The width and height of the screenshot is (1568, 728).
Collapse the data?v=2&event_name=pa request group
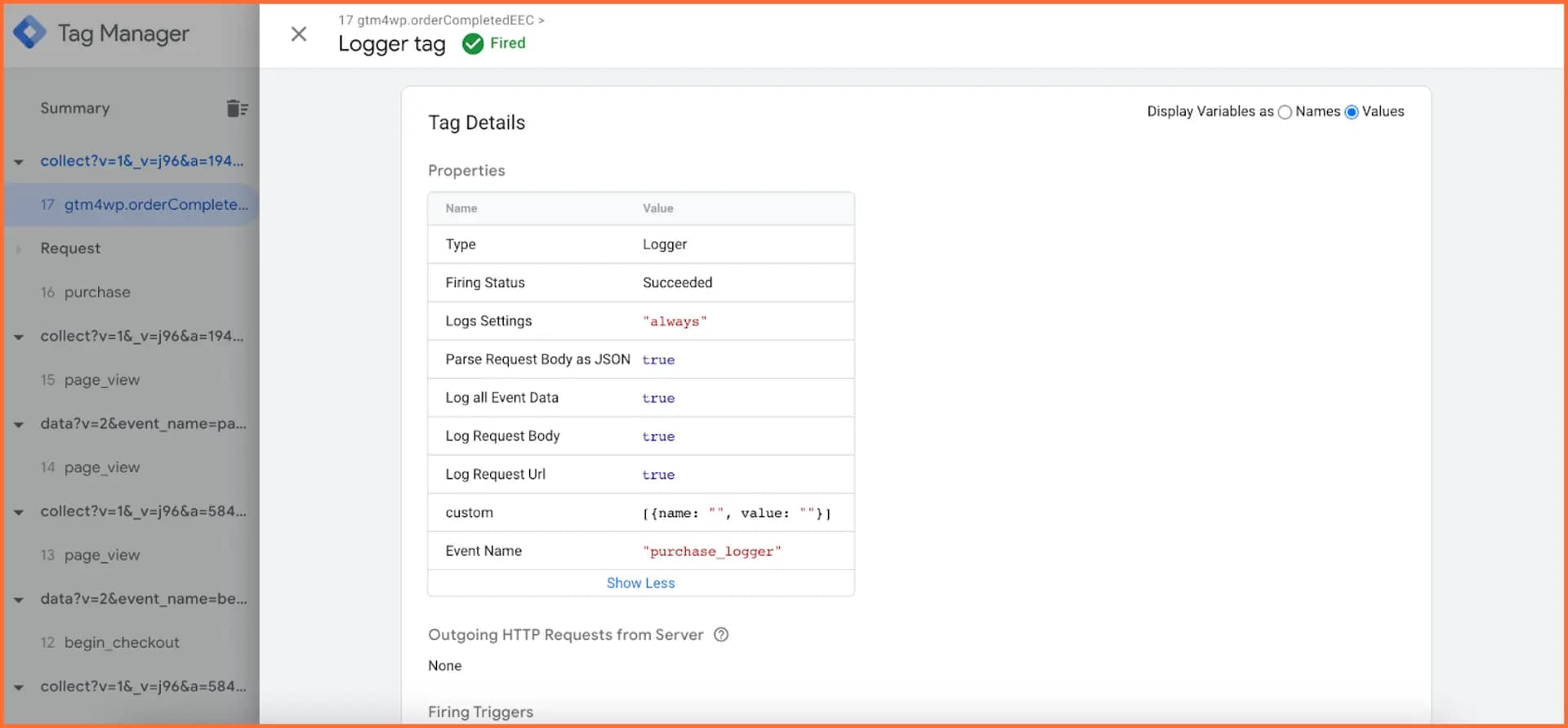19,425
